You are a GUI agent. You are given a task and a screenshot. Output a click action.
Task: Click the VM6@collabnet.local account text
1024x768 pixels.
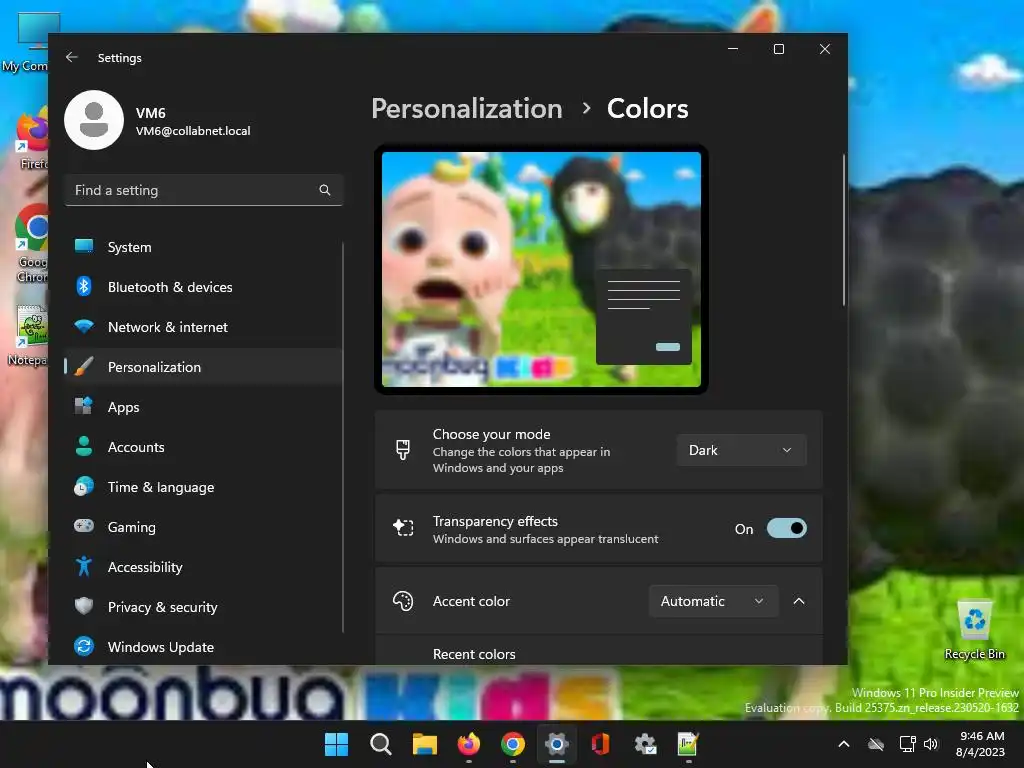[x=193, y=131]
